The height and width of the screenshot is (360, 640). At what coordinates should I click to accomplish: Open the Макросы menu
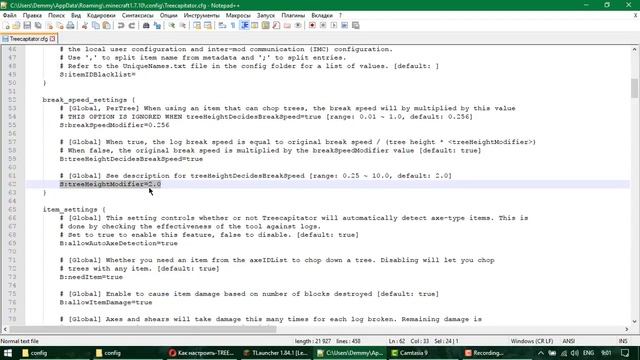[x=238, y=15]
